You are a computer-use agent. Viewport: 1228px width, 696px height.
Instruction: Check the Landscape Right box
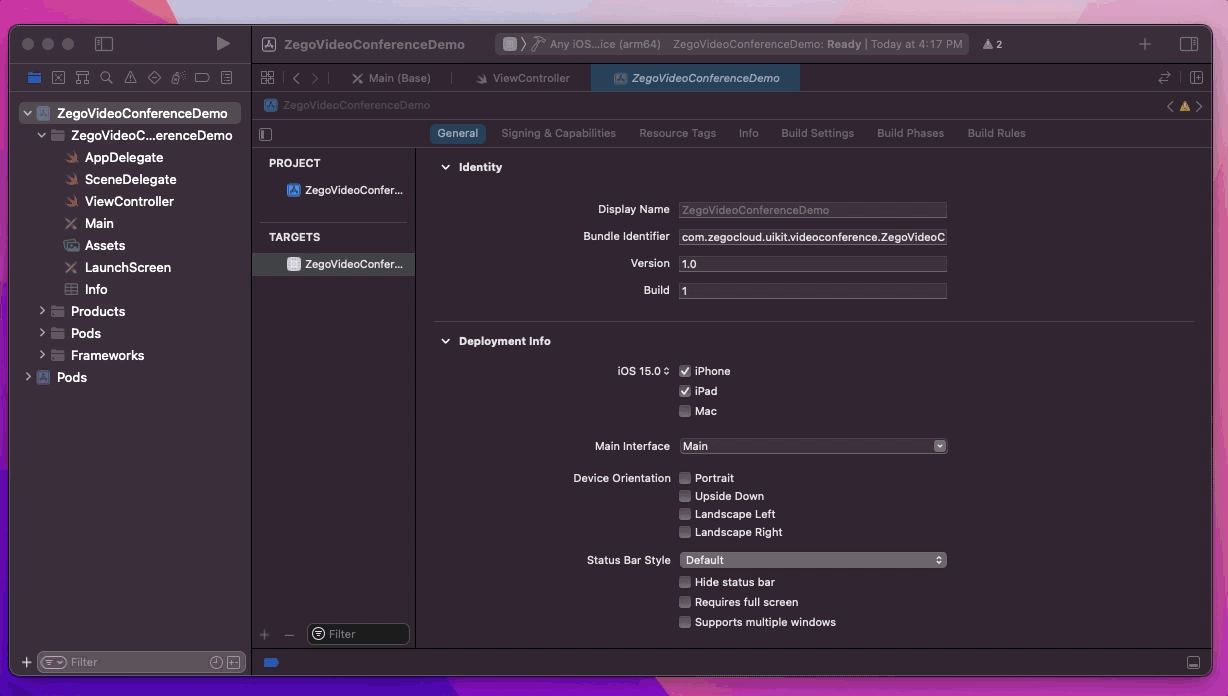(685, 532)
